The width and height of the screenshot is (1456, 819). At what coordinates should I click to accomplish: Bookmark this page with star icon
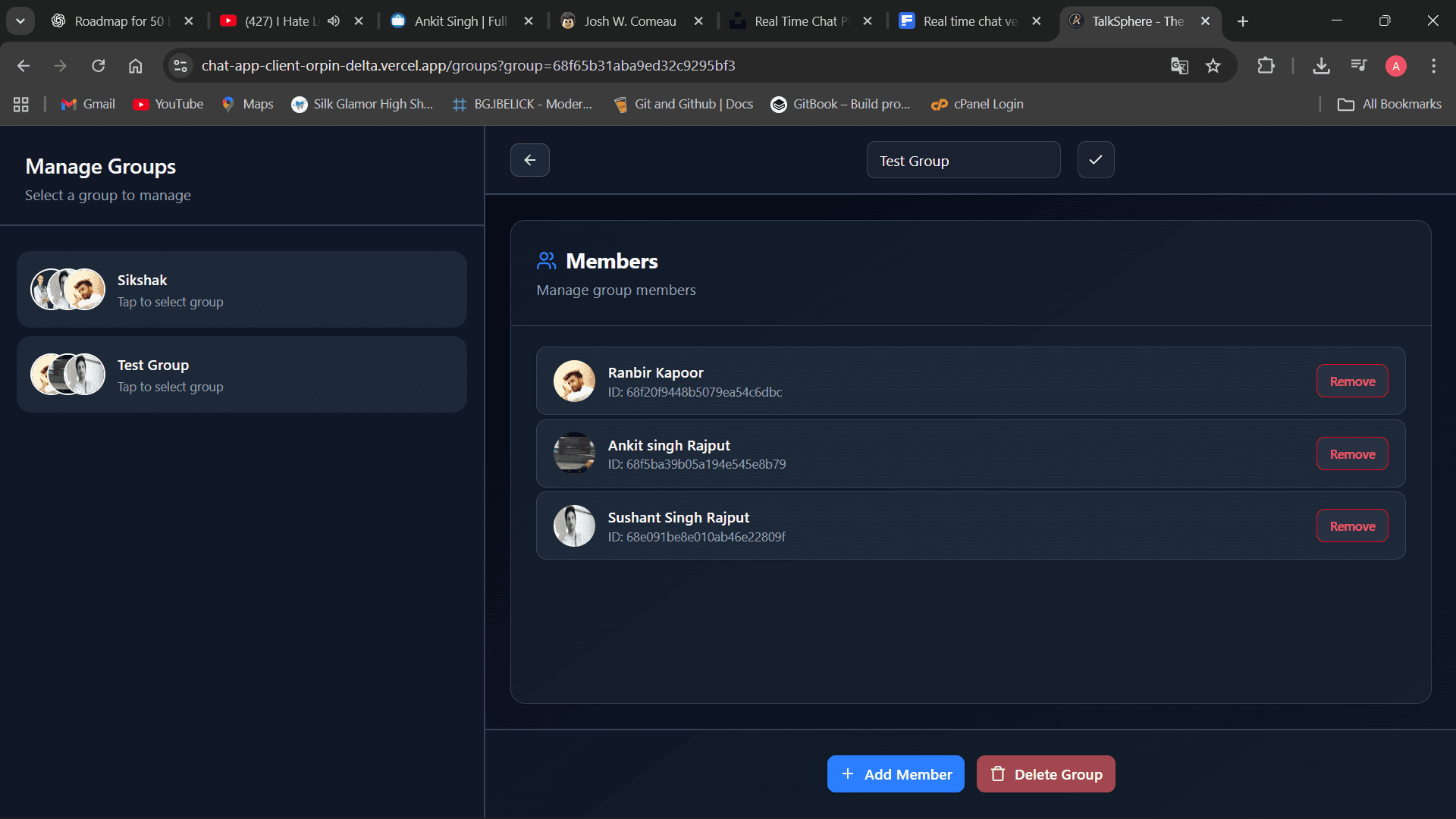[x=1213, y=66]
